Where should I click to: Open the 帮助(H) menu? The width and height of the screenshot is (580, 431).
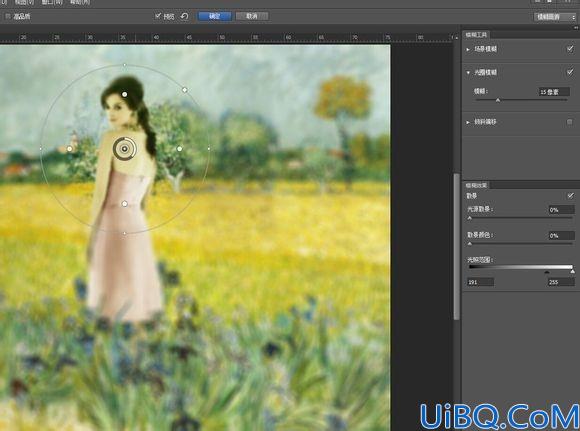click(x=80, y=2)
